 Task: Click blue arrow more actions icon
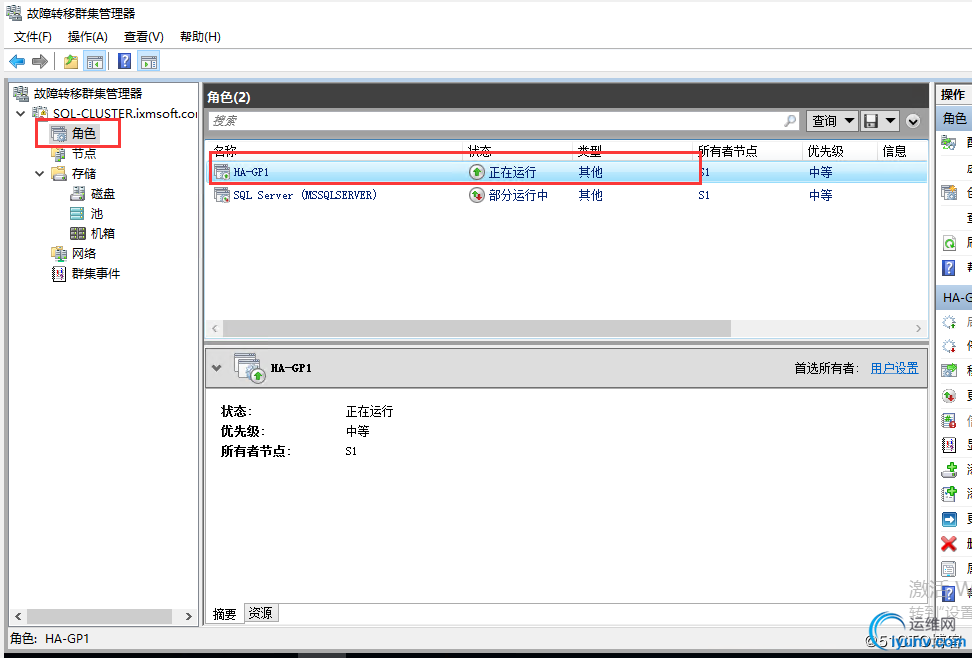point(949,518)
